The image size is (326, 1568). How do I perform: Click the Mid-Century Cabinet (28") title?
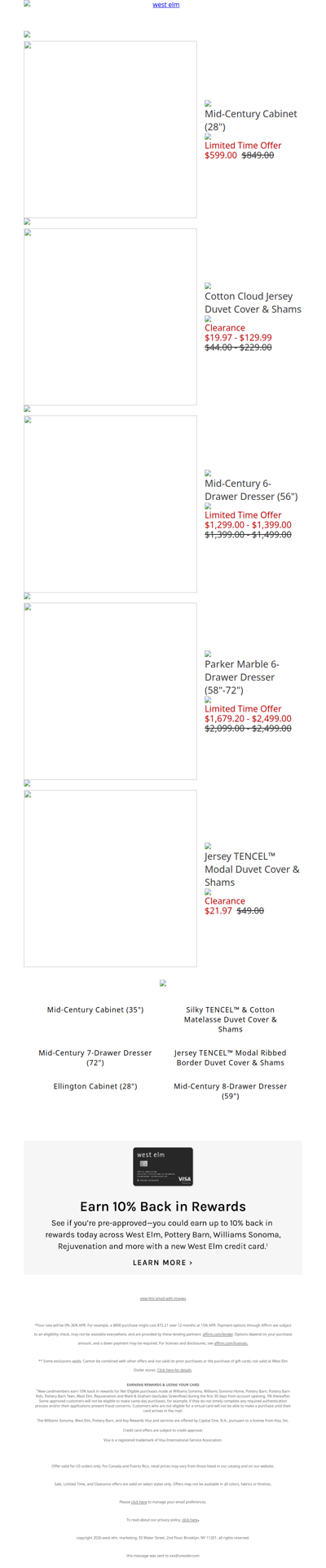(251, 120)
